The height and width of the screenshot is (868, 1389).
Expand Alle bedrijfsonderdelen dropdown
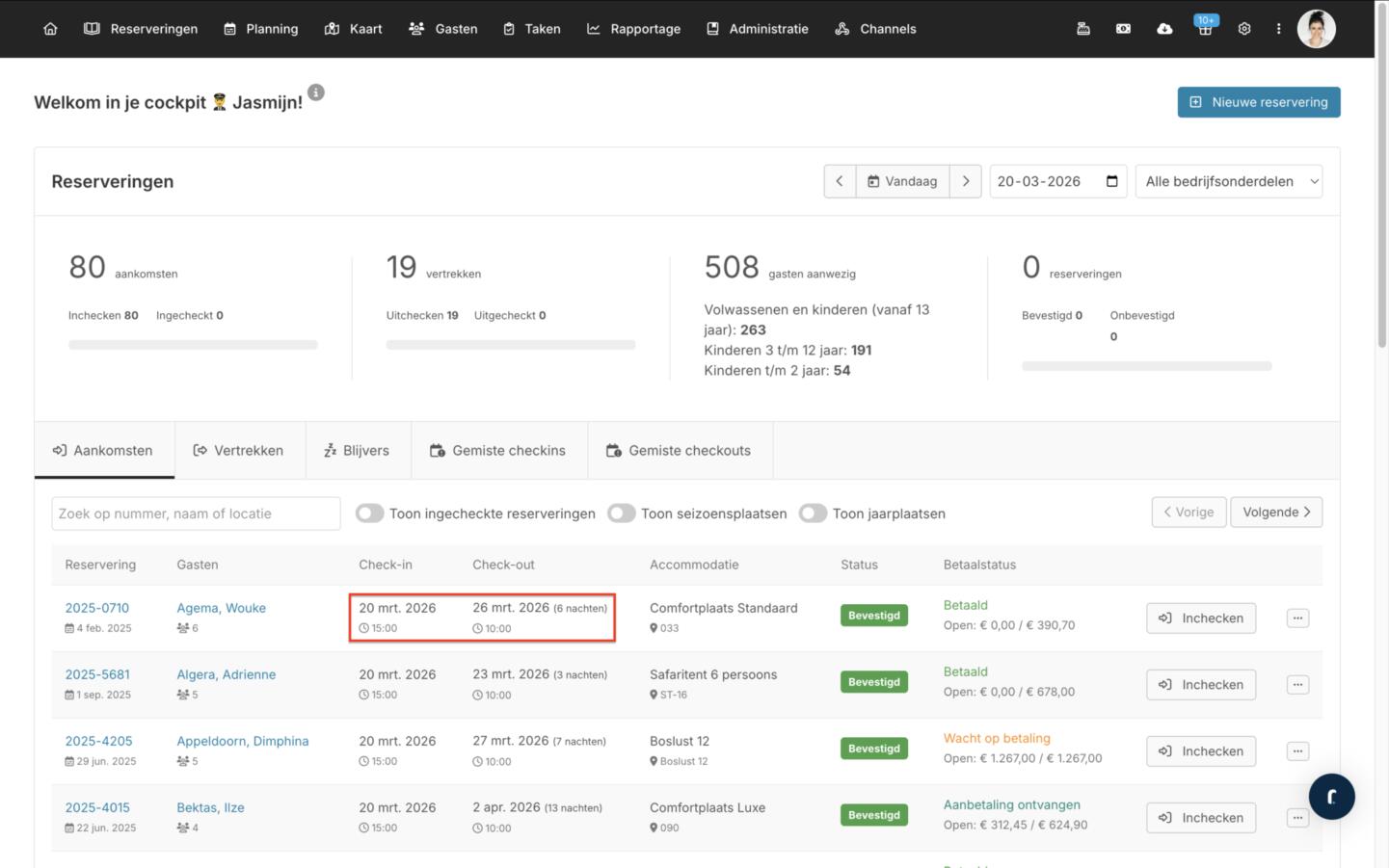(x=1229, y=181)
